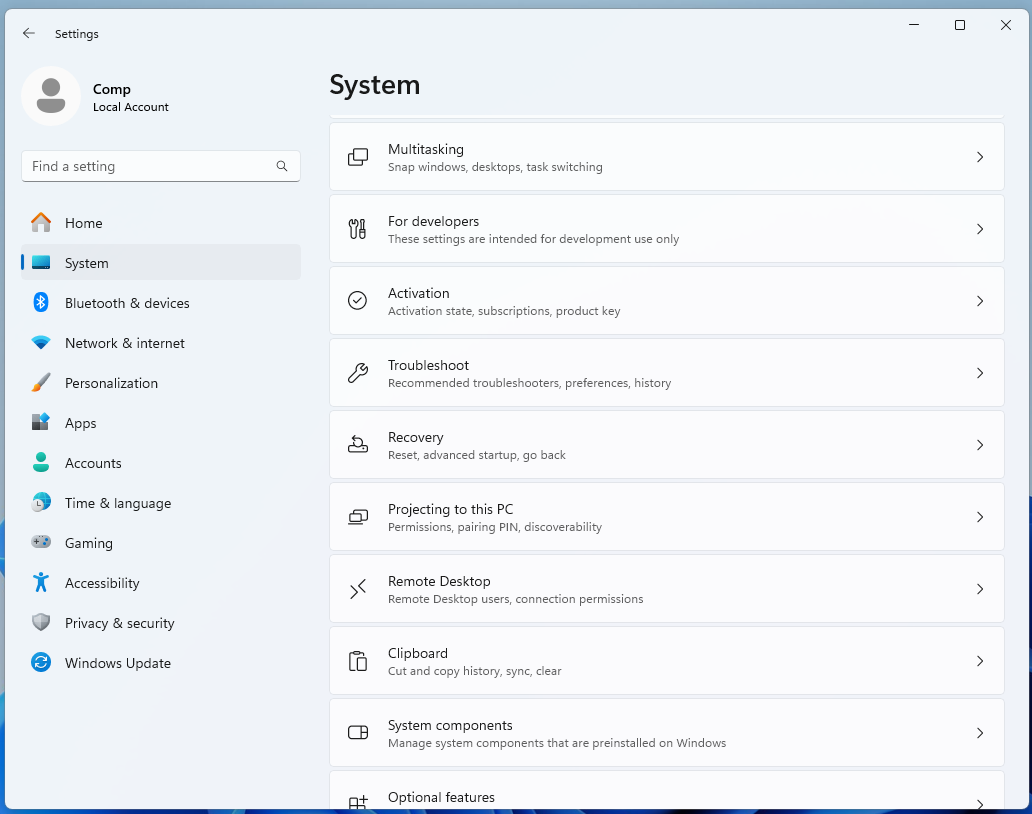
Task: Click the Clipboard row chevron
Action: coord(980,661)
